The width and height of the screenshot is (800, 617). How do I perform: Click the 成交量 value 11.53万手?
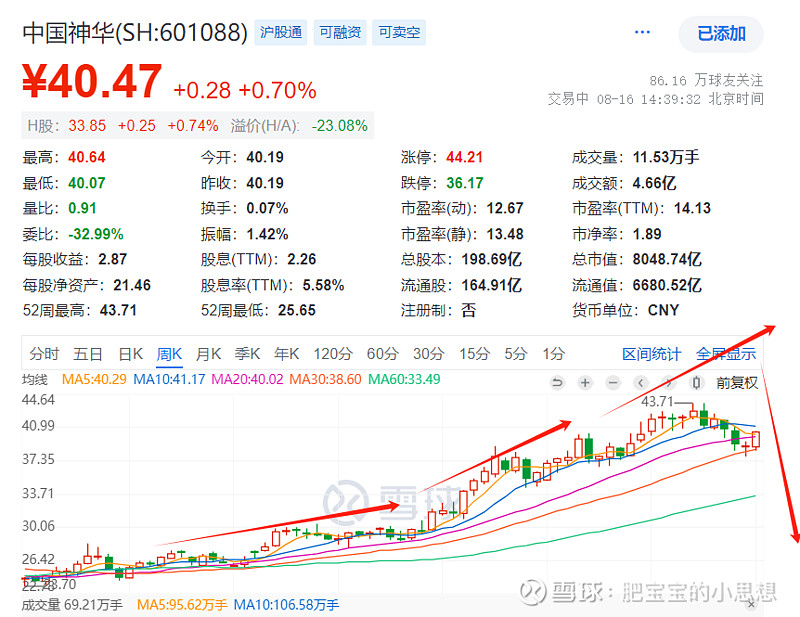(666, 157)
